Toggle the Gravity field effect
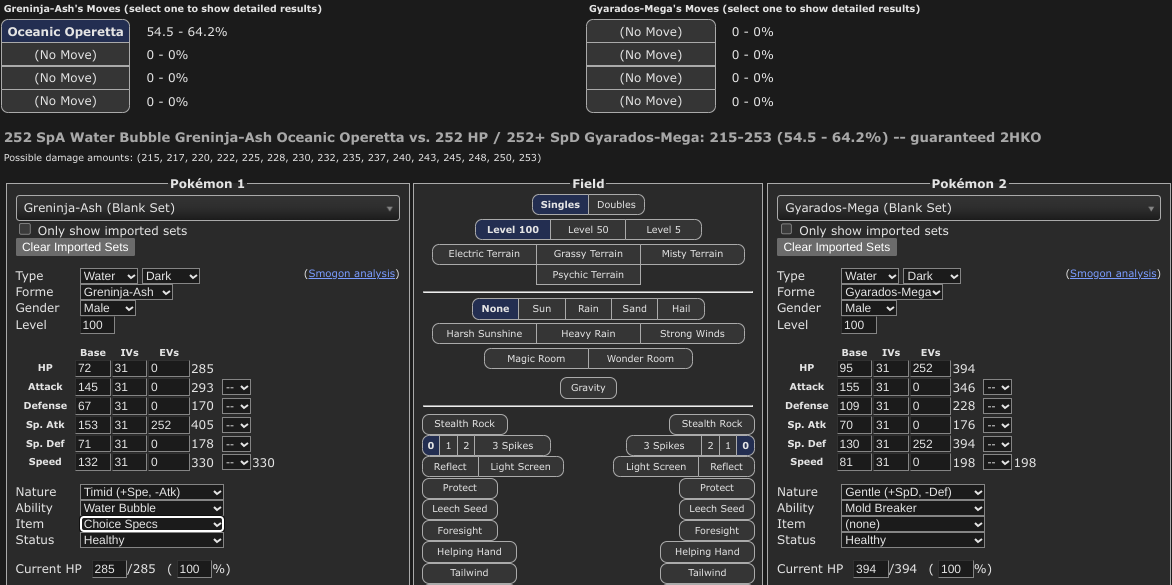This screenshot has height=585, width=1172. pos(588,388)
